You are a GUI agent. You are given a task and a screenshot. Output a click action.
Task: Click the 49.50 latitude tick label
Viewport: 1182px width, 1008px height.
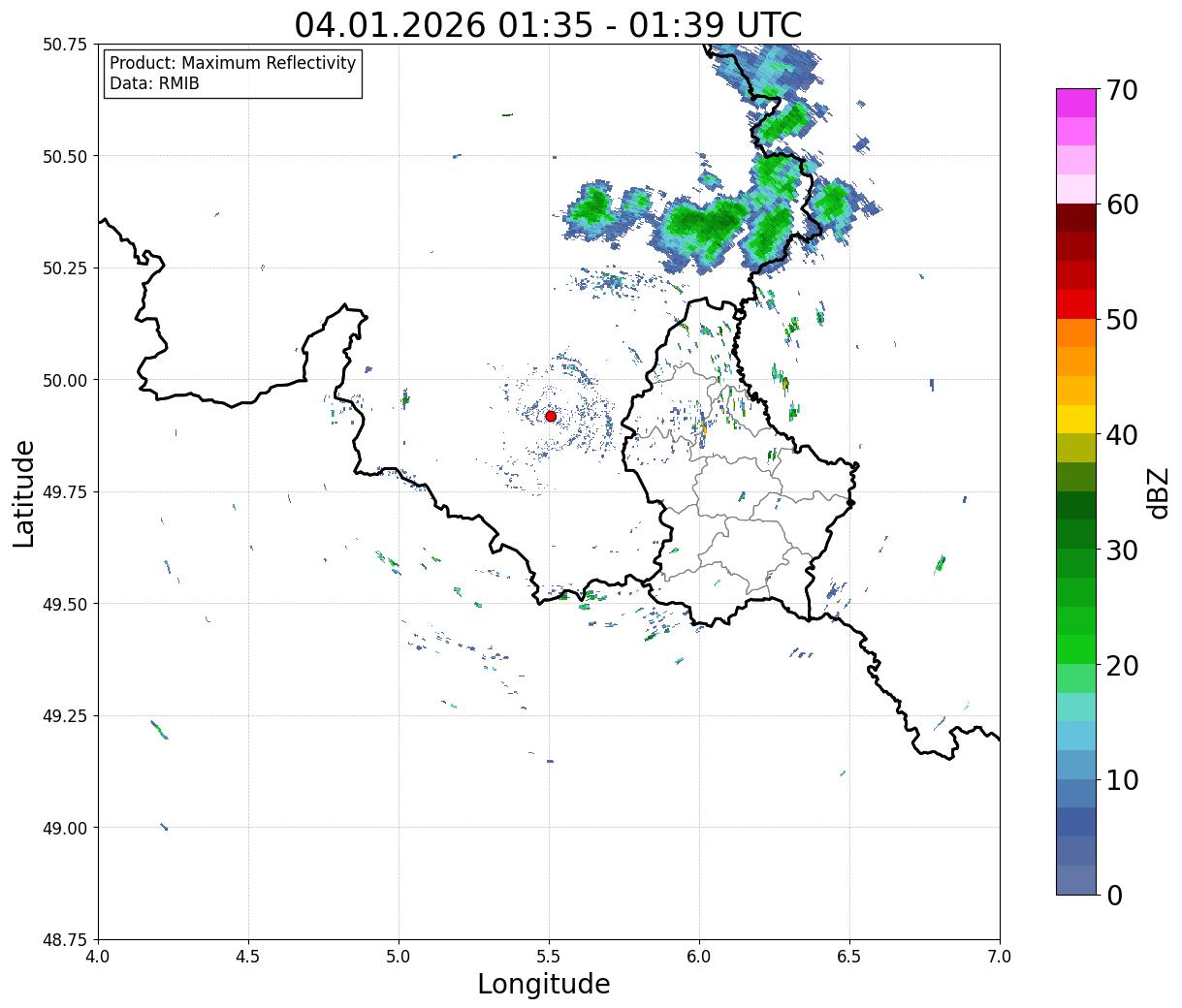65,604
